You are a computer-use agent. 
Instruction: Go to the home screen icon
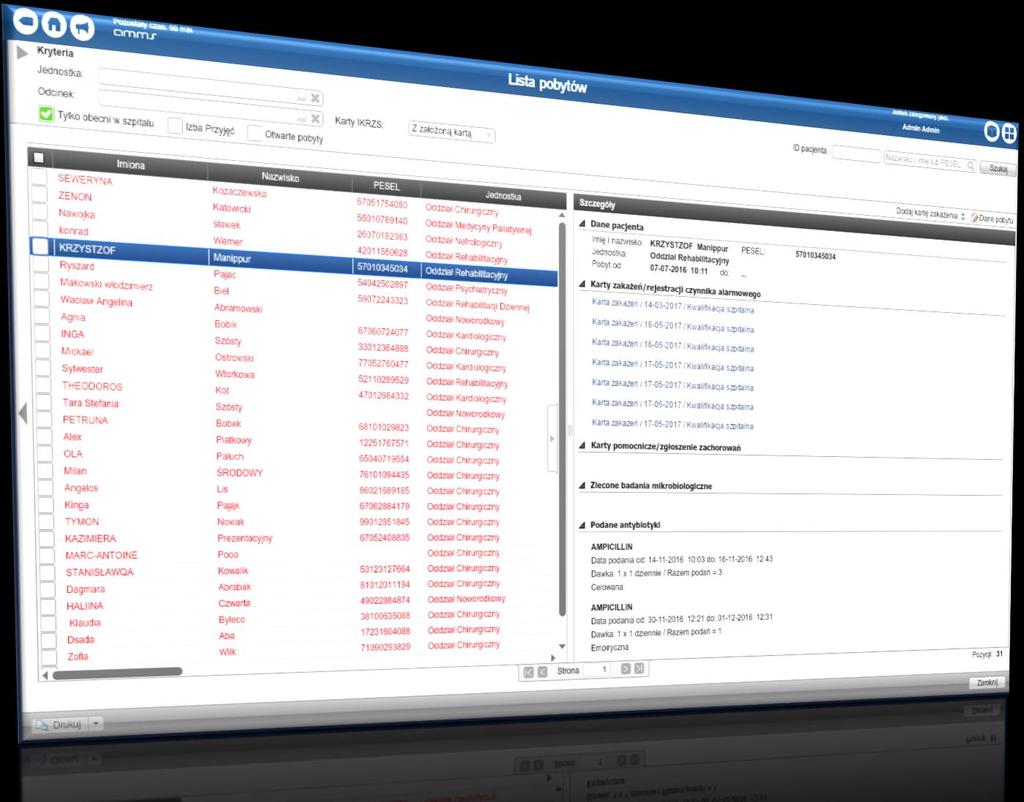coord(54,24)
